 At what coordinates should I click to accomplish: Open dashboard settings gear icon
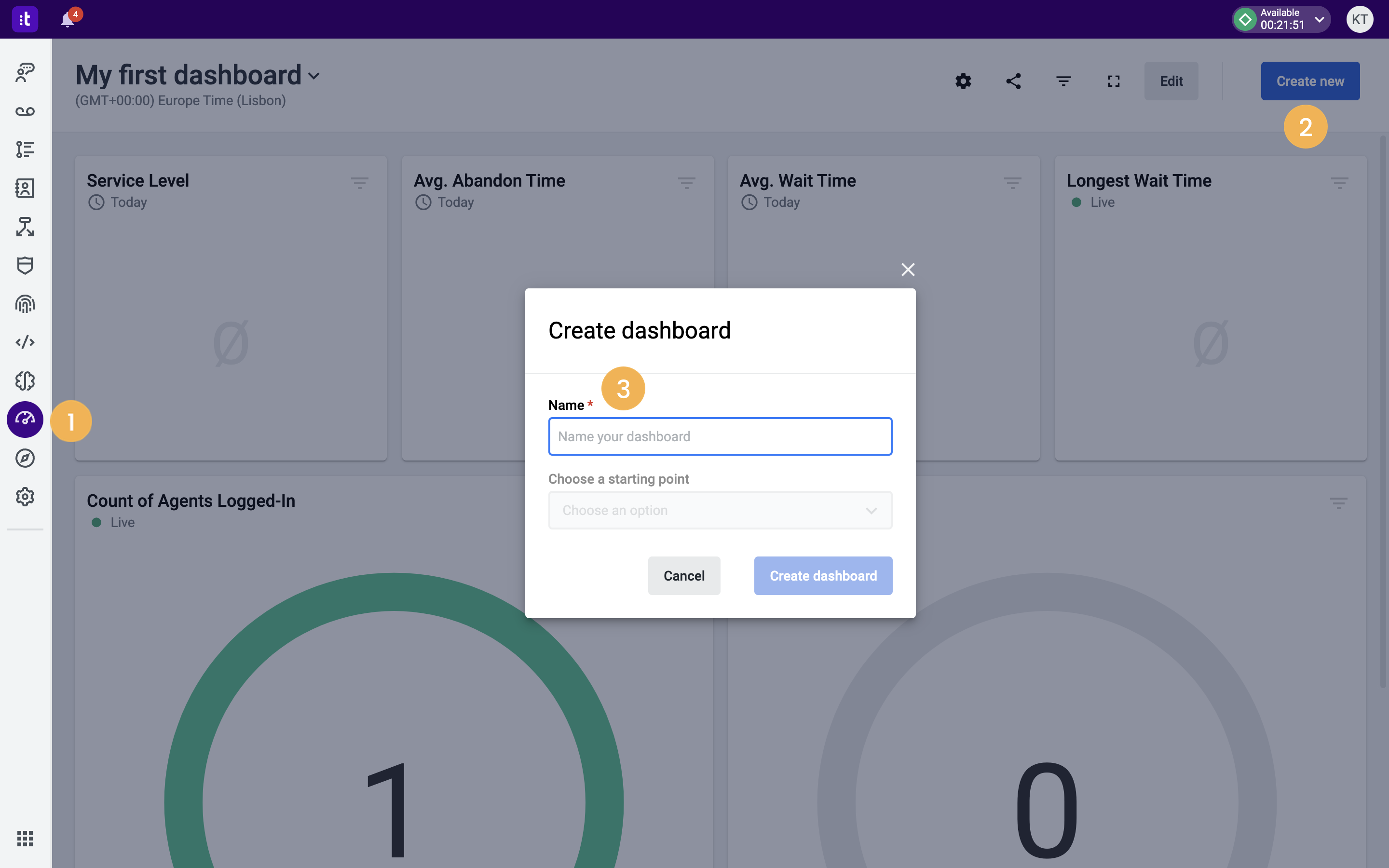[963, 81]
